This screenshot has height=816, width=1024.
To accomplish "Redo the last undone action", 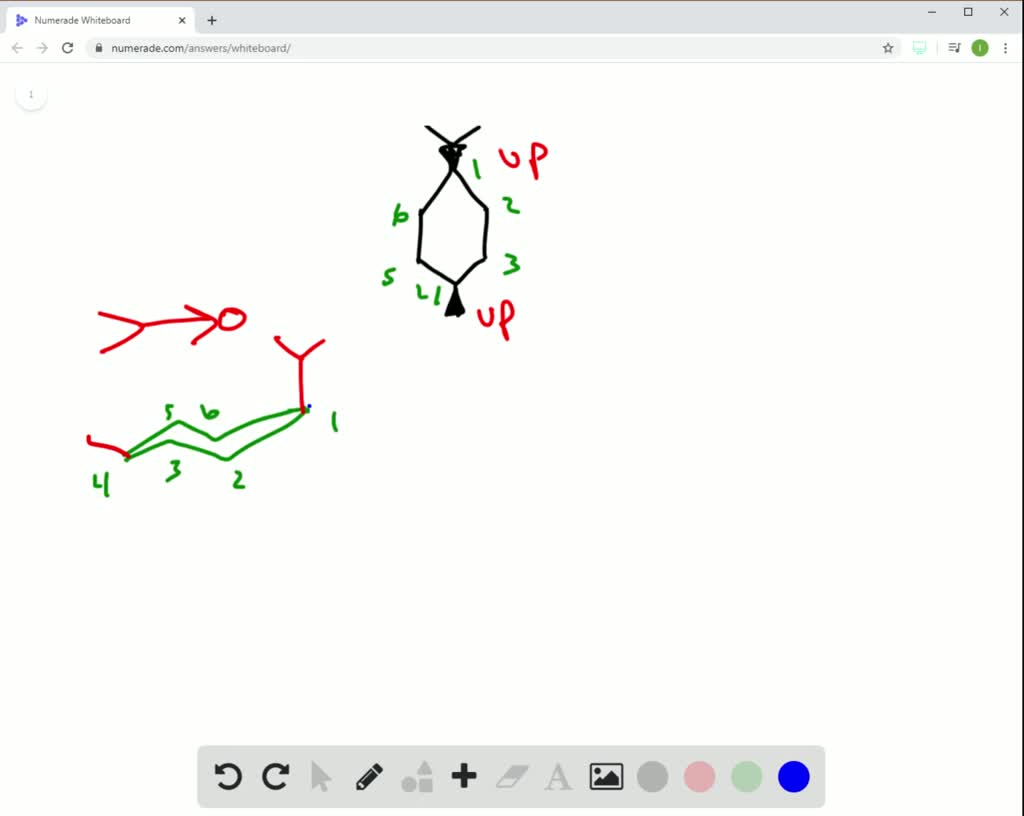I will click(275, 776).
